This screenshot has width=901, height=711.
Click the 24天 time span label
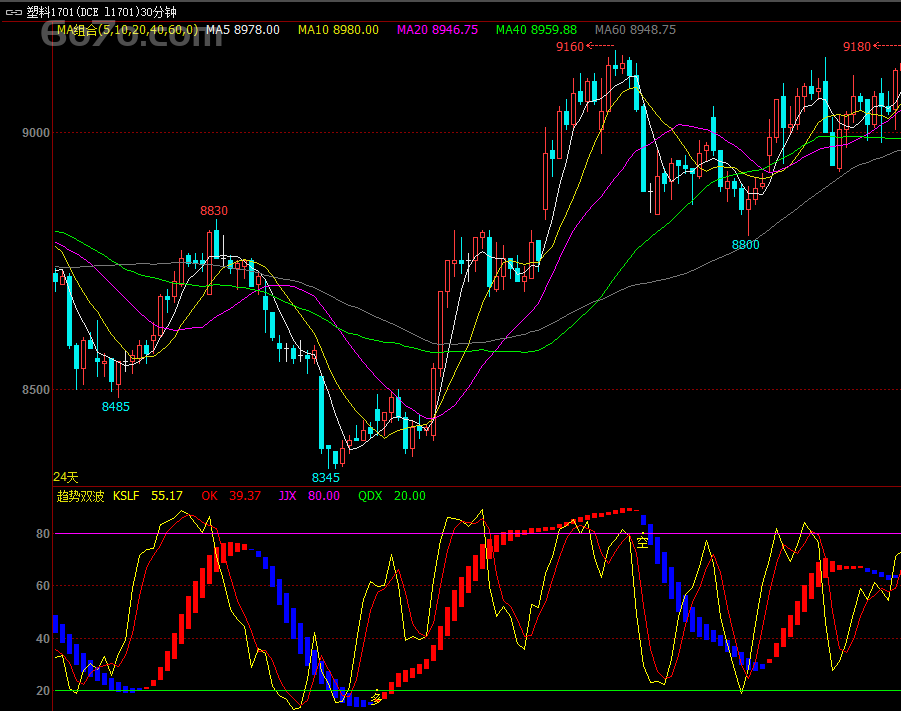pyautogui.click(x=65, y=477)
